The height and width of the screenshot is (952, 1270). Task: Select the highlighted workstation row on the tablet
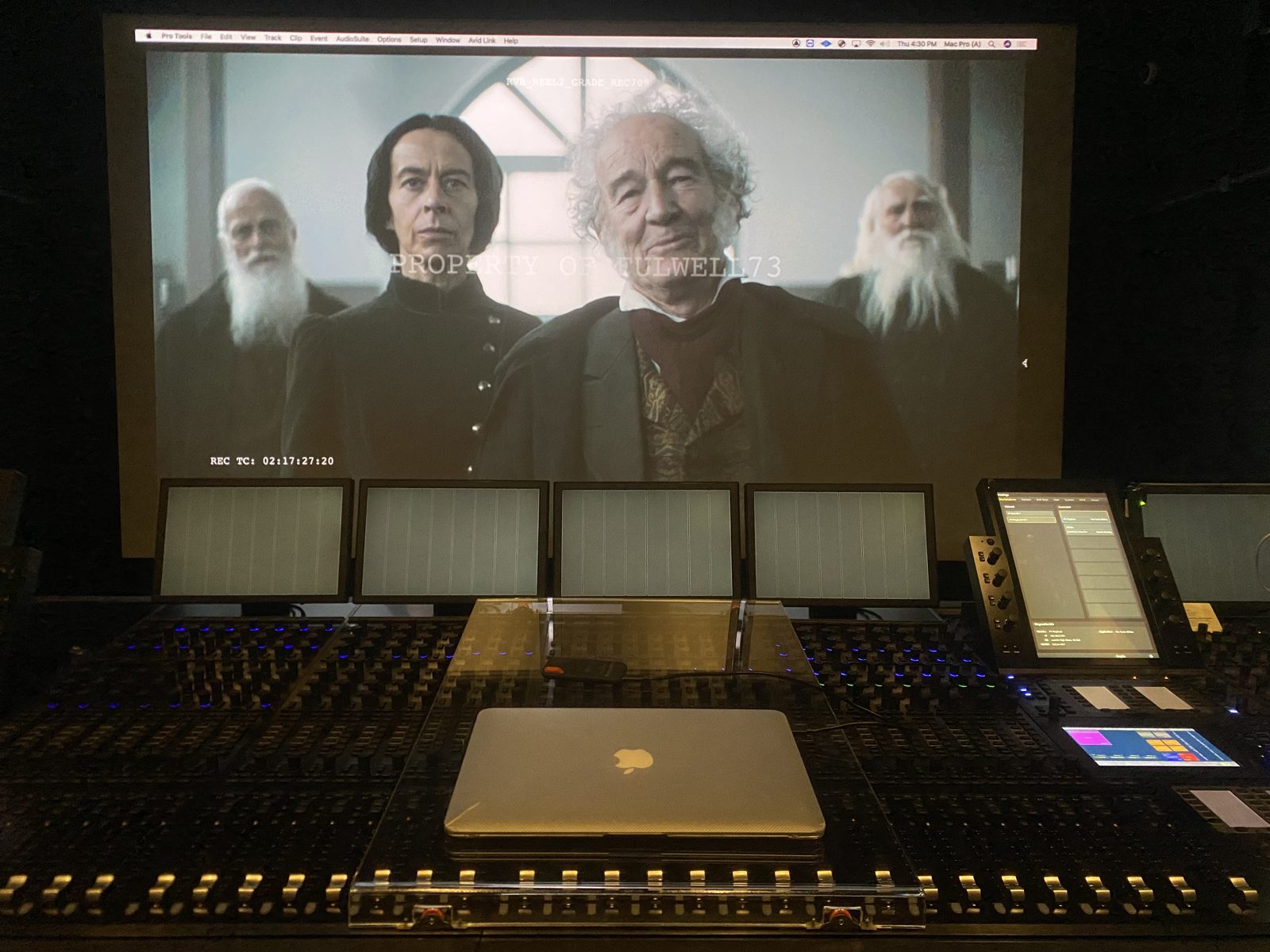1032,520
